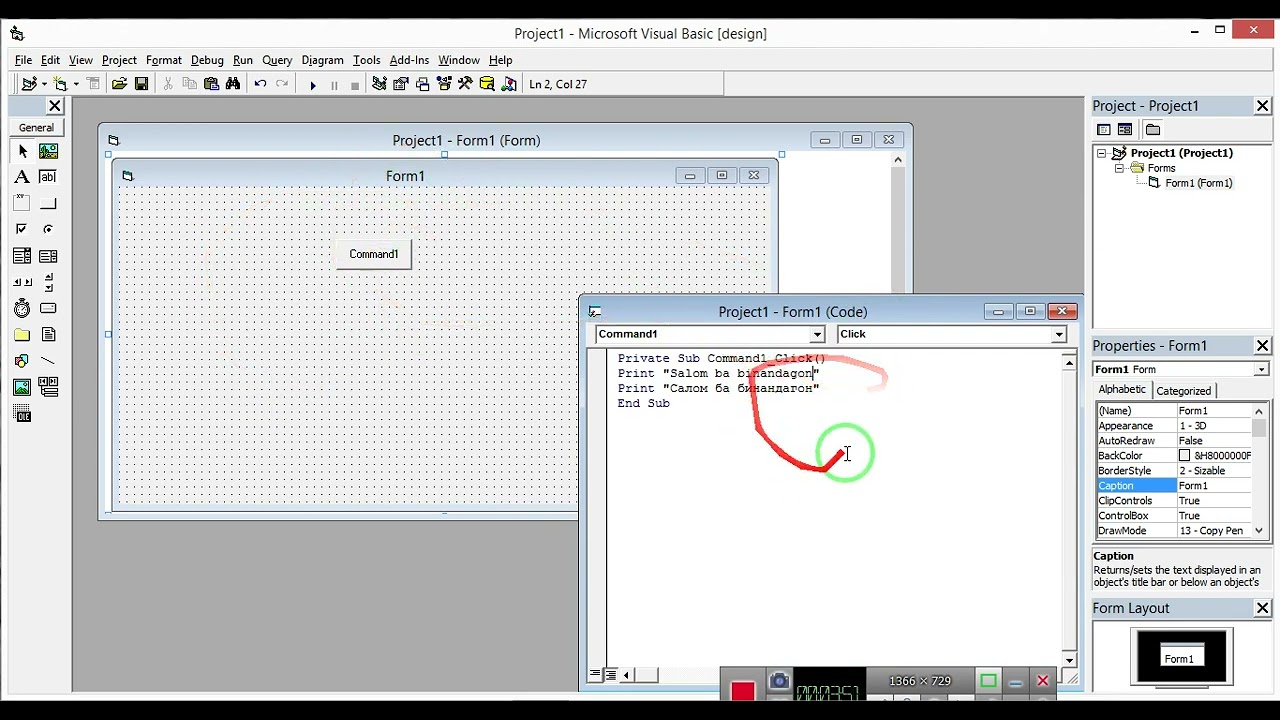Open the Debug menu
The height and width of the screenshot is (720, 1280).
tap(207, 60)
